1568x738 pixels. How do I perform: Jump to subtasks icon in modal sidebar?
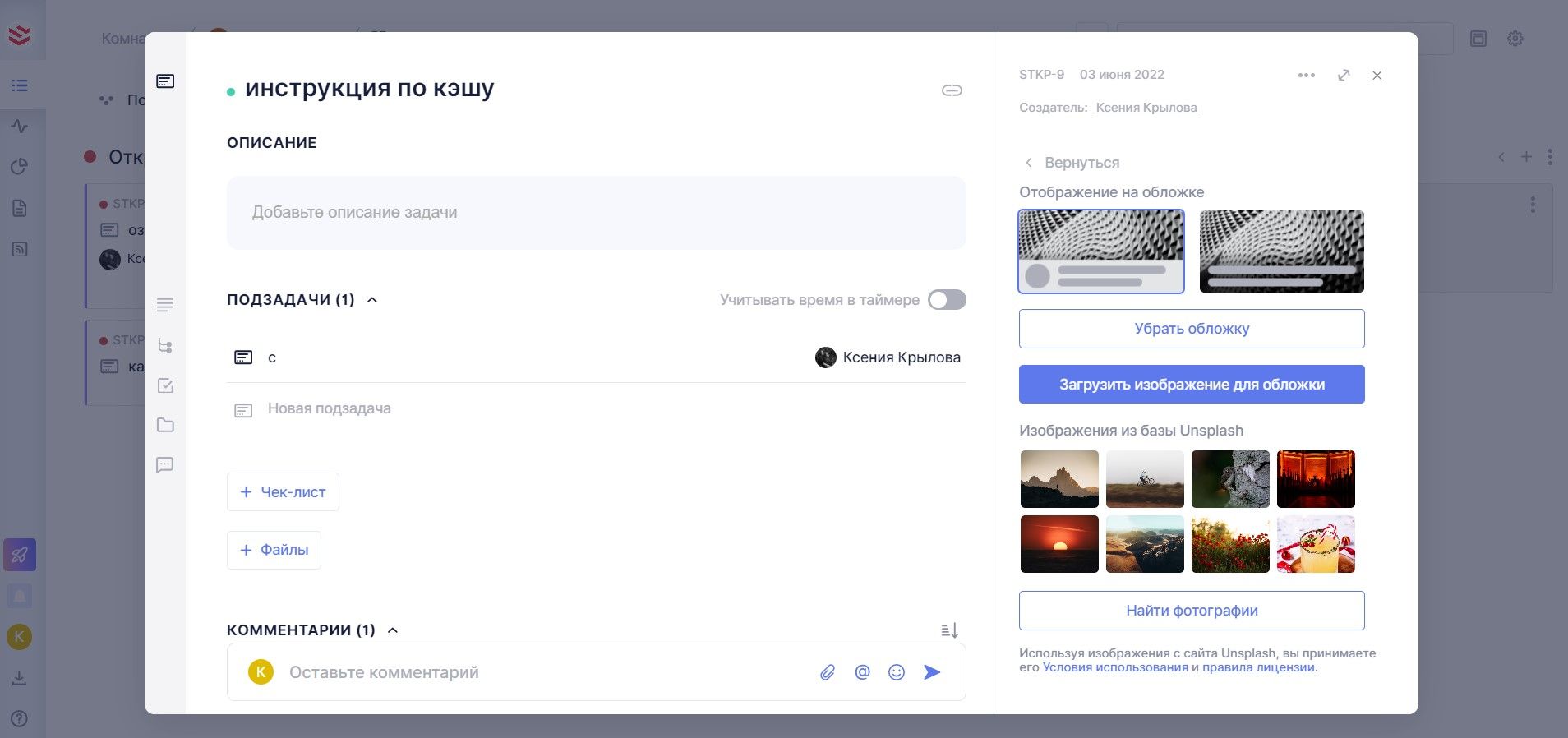click(165, 346)
